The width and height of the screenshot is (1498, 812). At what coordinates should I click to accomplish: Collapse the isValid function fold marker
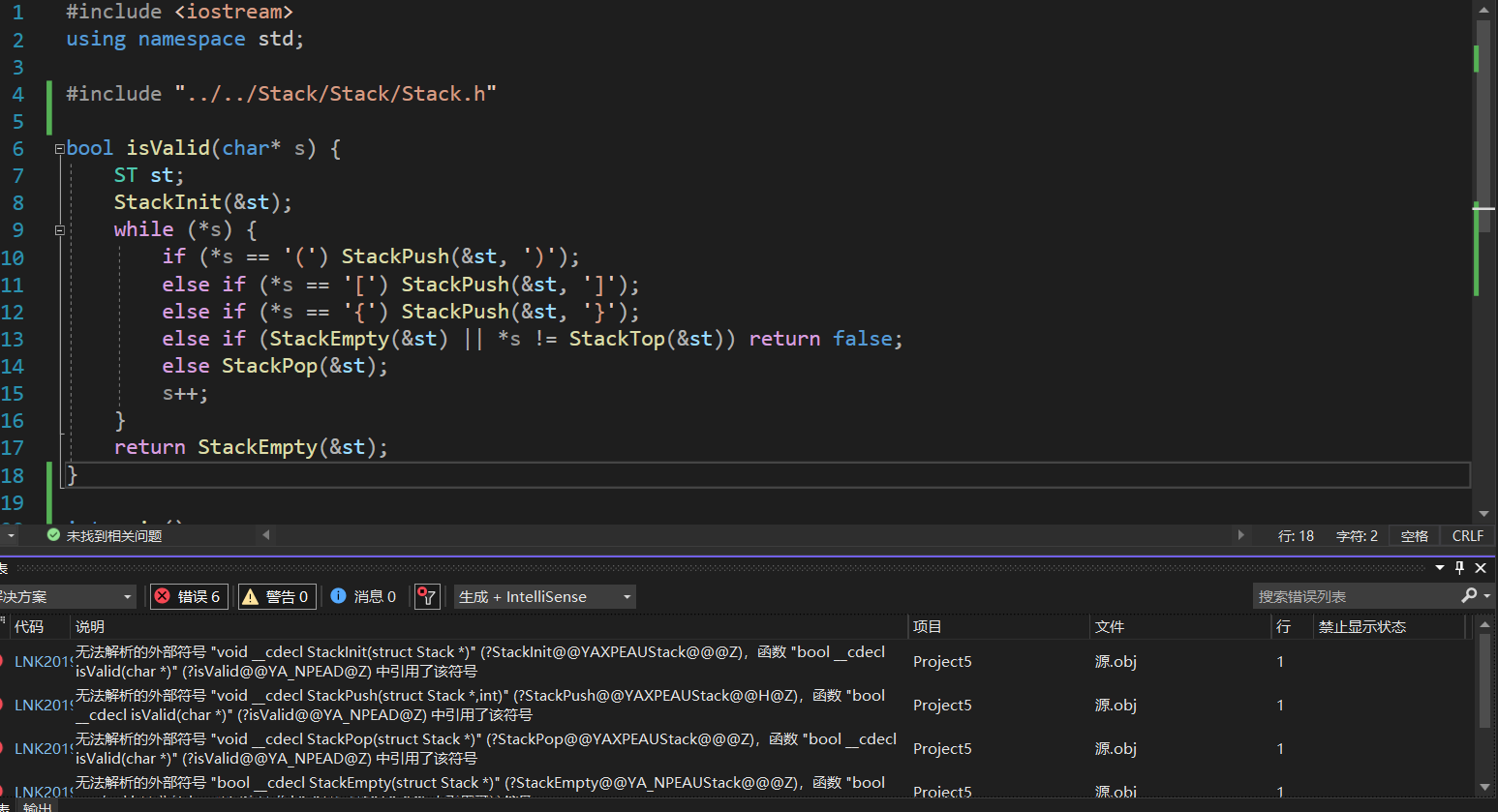(59, 148)
